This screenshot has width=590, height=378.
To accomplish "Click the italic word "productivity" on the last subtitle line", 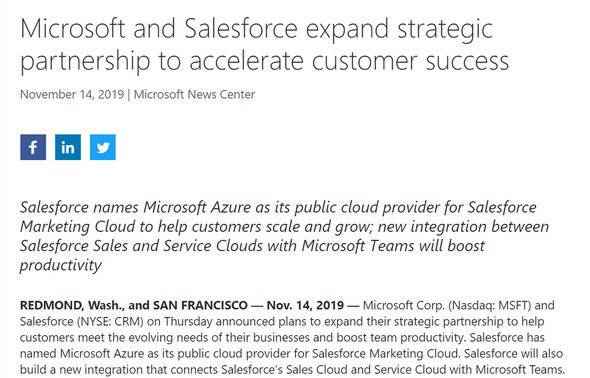I will click(x=61, y=265).
